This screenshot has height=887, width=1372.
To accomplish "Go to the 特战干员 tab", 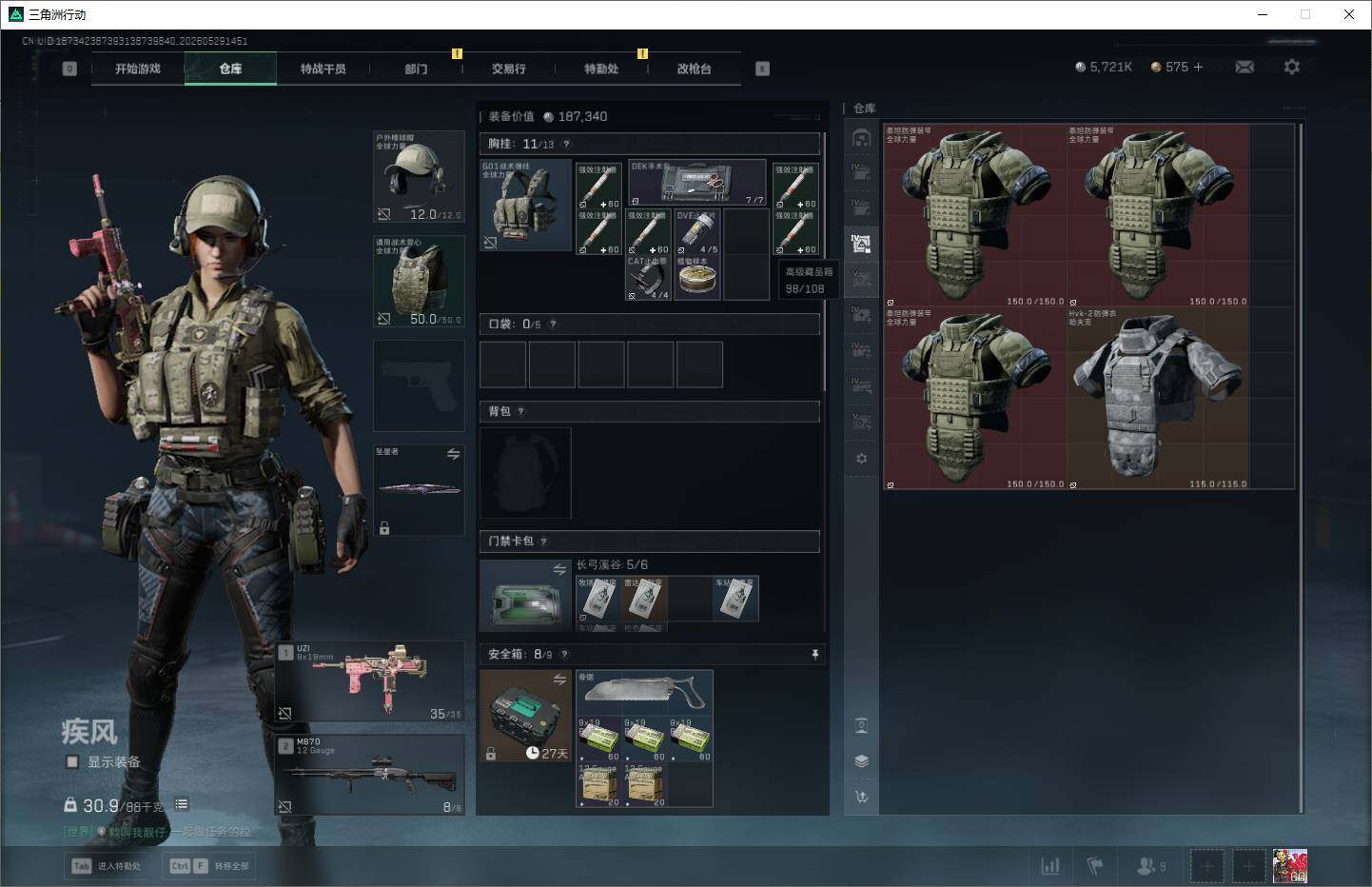I will point(323,69).
